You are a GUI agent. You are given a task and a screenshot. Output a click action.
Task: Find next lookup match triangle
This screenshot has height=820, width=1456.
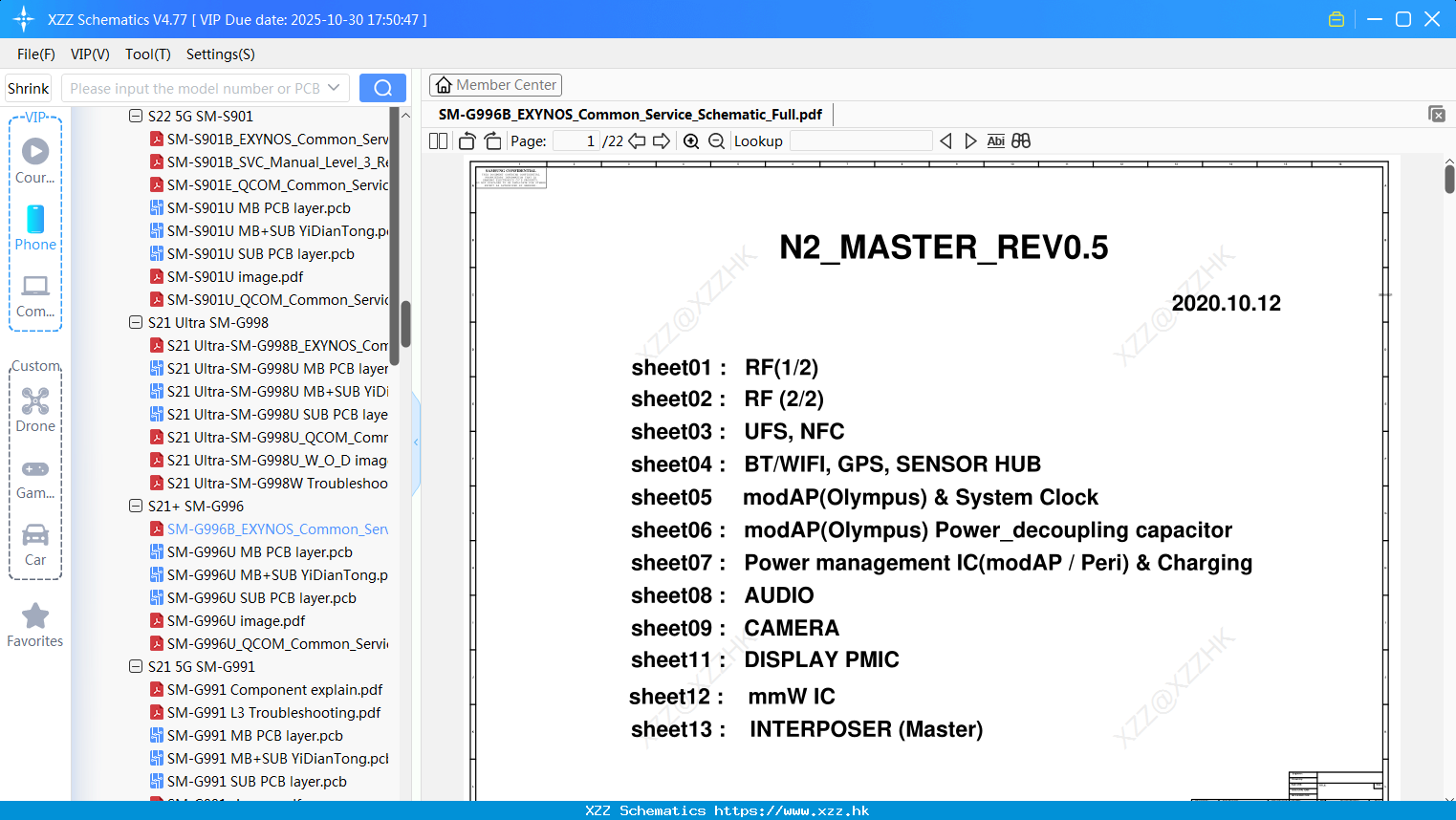click(970, 141)
